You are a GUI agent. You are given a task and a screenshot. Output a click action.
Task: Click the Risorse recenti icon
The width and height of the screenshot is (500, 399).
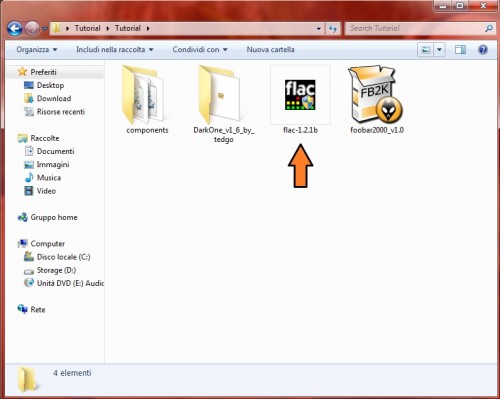[29, 111]
